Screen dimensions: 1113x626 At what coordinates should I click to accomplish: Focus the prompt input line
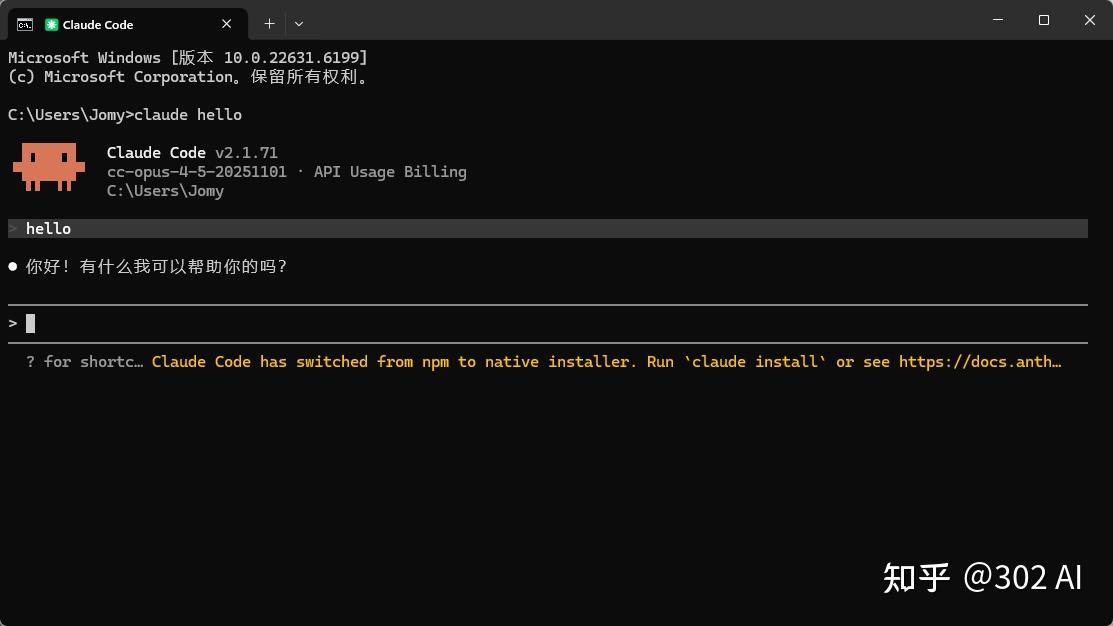[x=500, y=323]
